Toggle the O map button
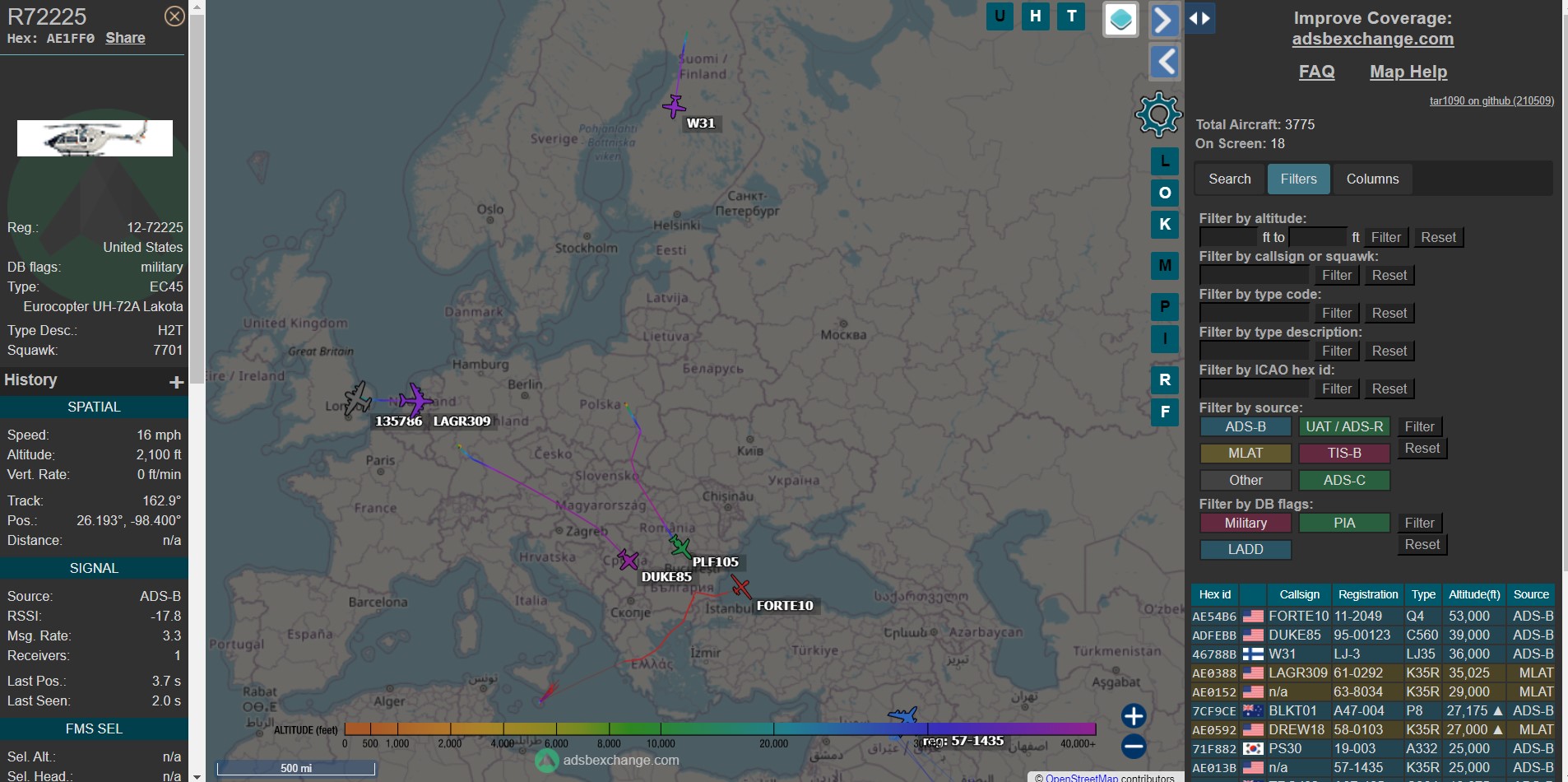The image size is (1568, 782). point(1165,193)
